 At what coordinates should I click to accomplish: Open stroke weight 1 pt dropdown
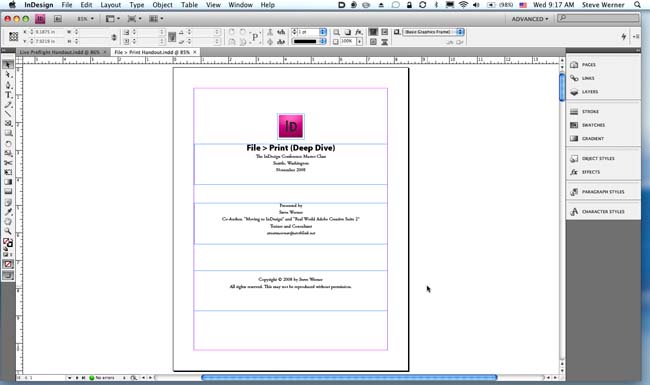tap(323, 32)
